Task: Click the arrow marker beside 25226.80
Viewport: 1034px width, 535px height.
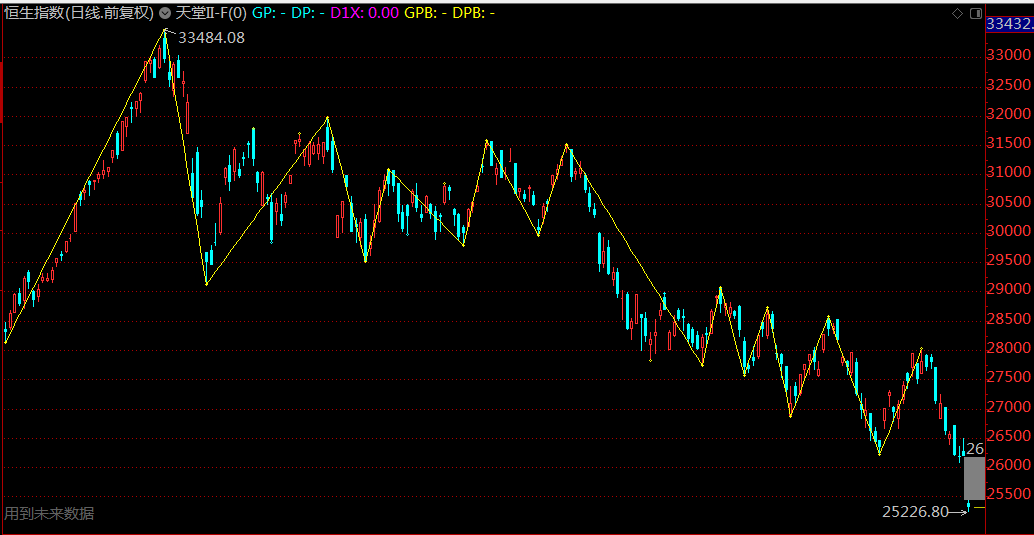Action: (959, 511)
